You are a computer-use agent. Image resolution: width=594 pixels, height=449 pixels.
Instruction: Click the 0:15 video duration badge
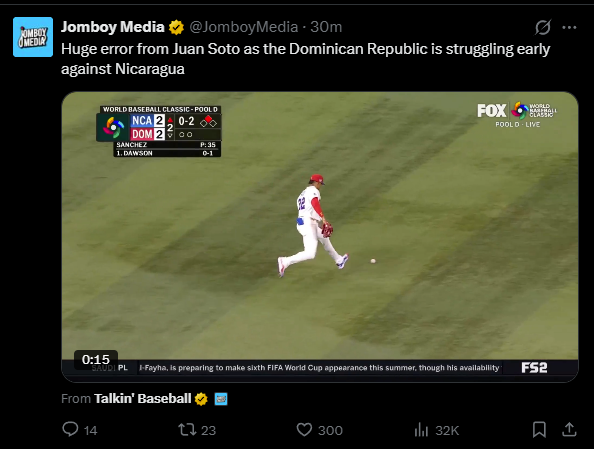[x=96, y=359]
